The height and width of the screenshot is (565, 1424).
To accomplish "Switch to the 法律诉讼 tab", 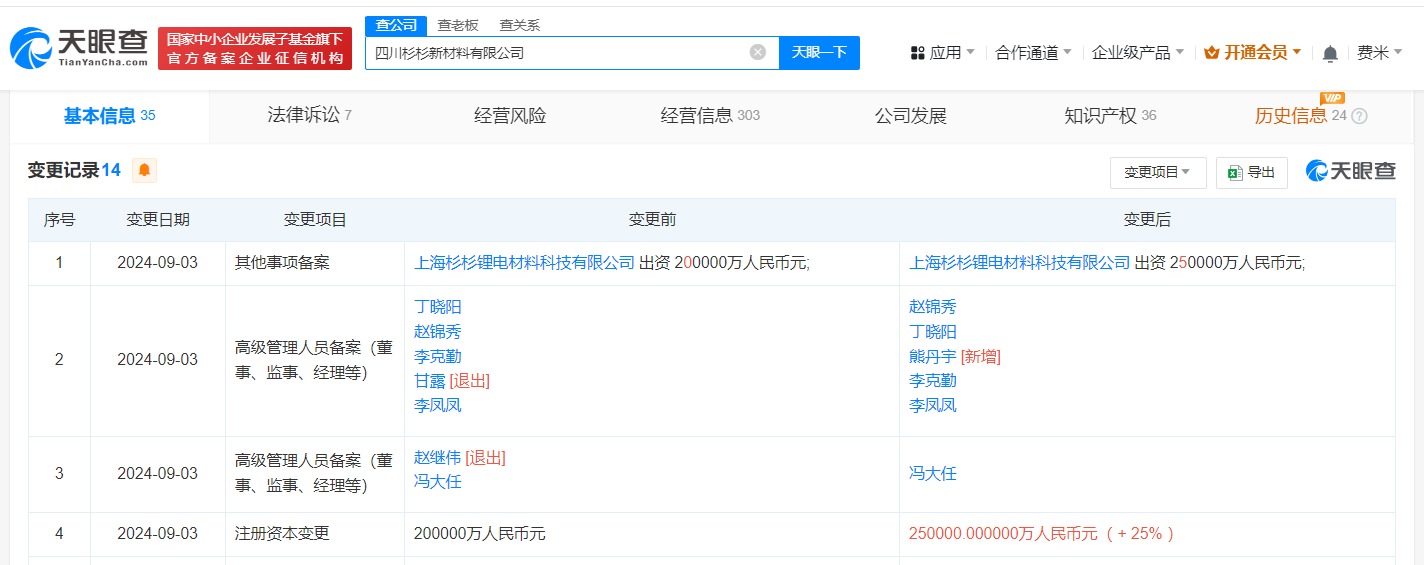I will coord(309,116).
